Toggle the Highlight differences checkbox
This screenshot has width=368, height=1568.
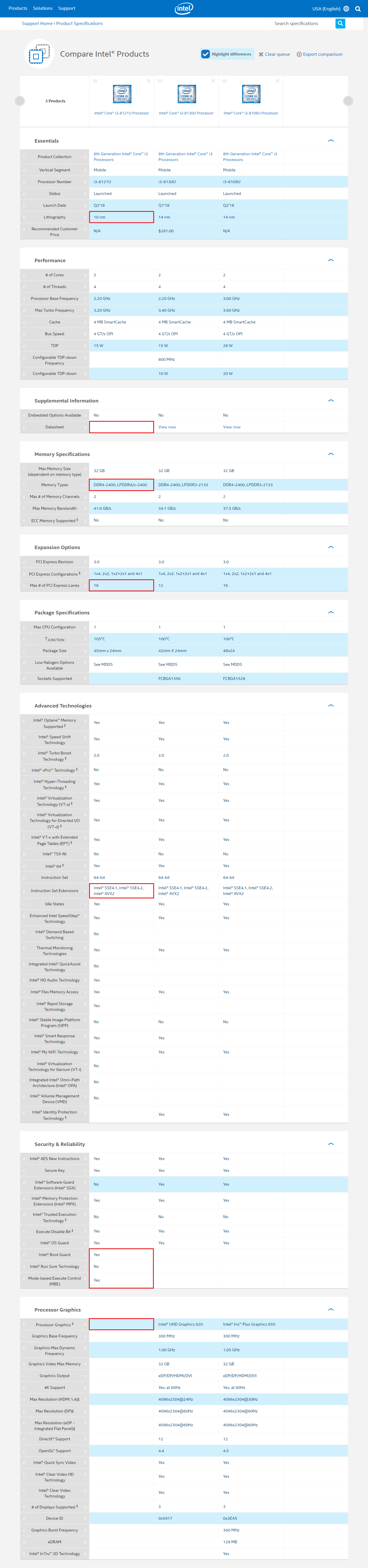206,54
